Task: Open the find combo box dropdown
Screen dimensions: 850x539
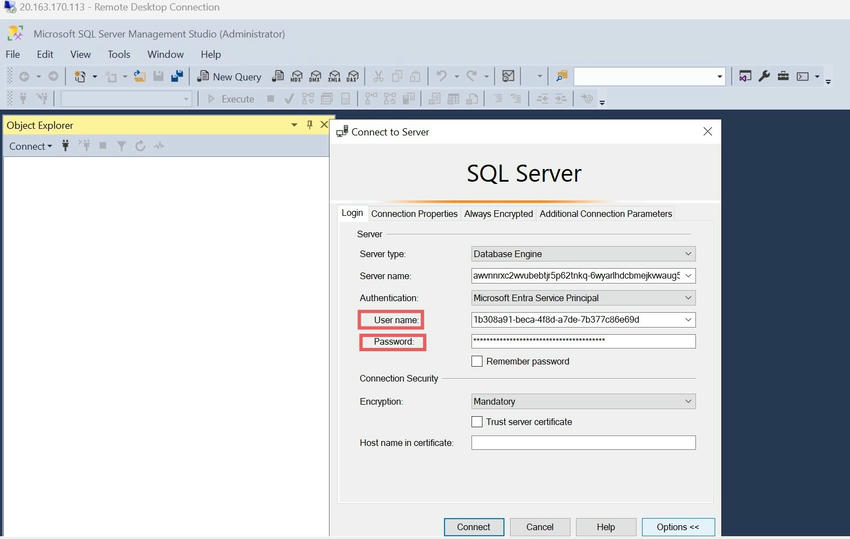Action: [719, 76]
